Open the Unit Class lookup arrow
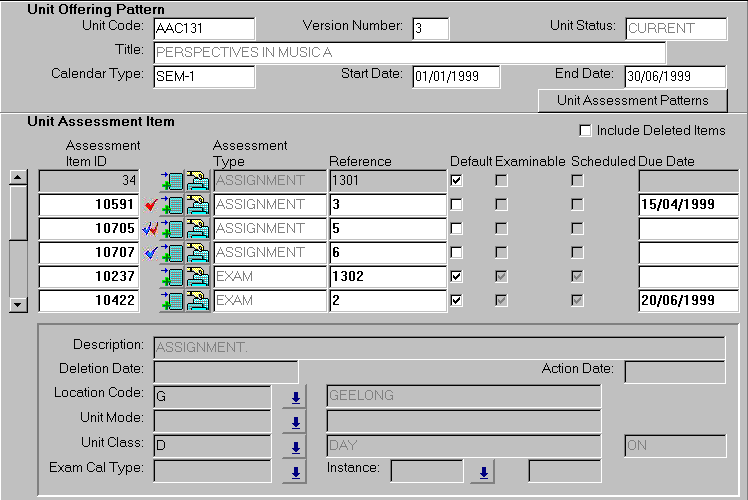 pyautogui.click(x=295, y=446)
